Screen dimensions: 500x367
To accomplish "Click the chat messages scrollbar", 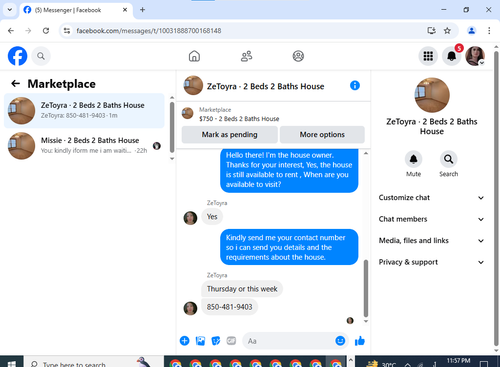I will click(366, 288).
